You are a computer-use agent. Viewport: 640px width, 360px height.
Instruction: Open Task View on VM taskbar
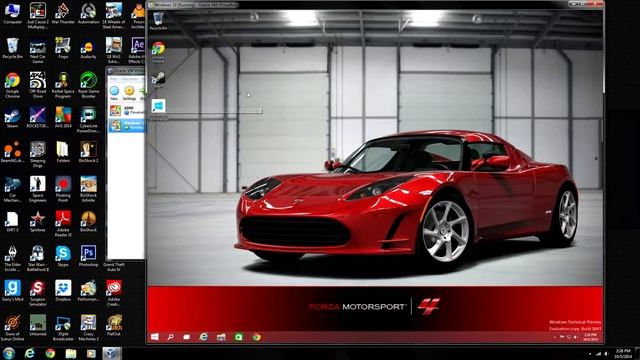(187, 337)
